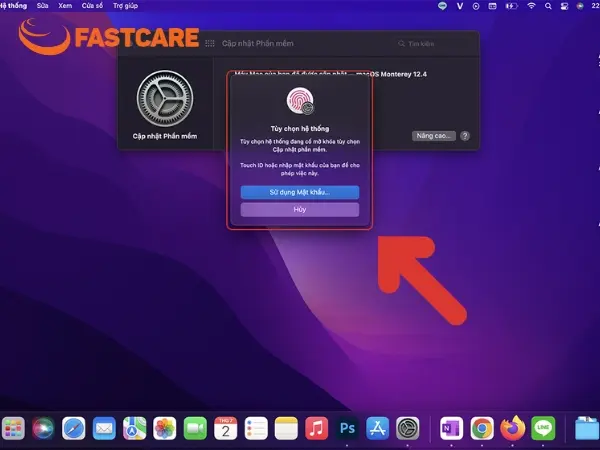Click the Touch ID fingerprint icon
600x450 pixels.
(300, 101)
